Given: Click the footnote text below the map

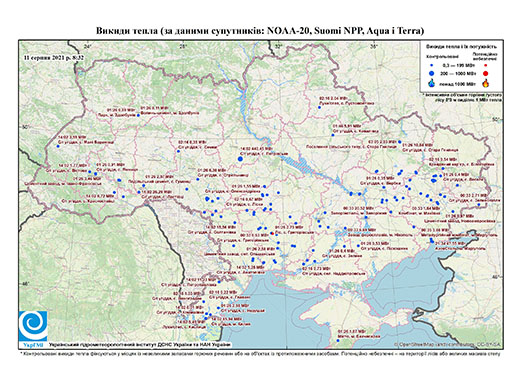Looking at the screenshot, I should [x=260, y=353].
